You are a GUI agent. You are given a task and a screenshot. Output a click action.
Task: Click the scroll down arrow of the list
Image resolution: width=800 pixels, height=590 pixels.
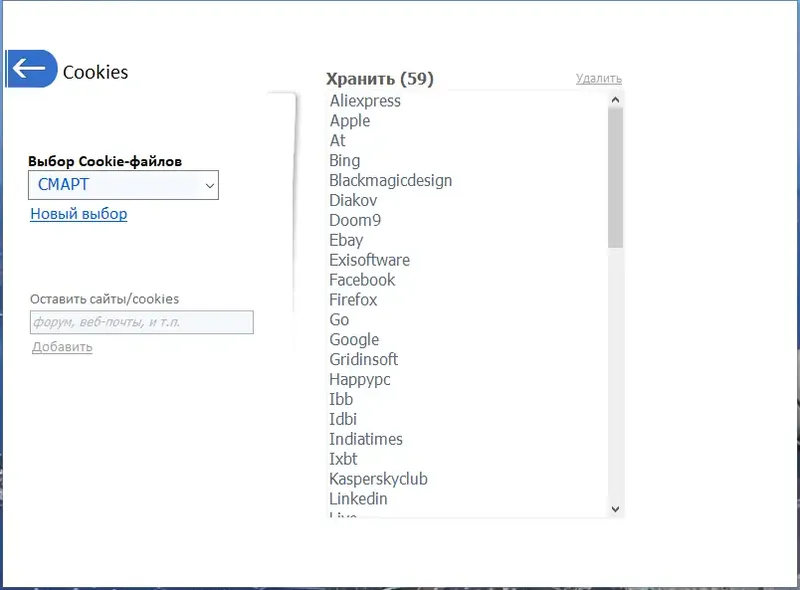615,509
